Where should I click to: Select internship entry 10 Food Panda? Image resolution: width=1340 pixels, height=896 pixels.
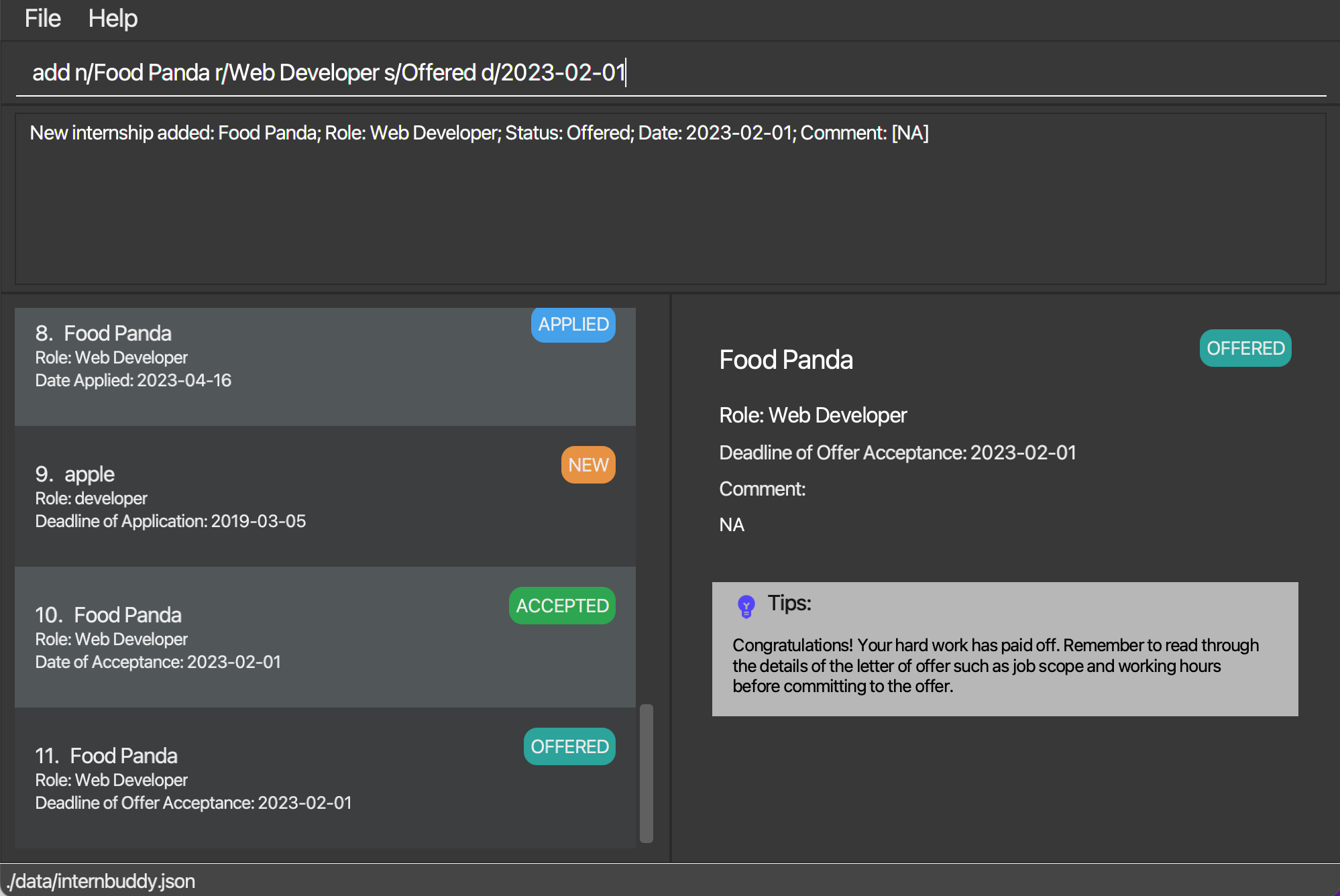tap(325, 637)
